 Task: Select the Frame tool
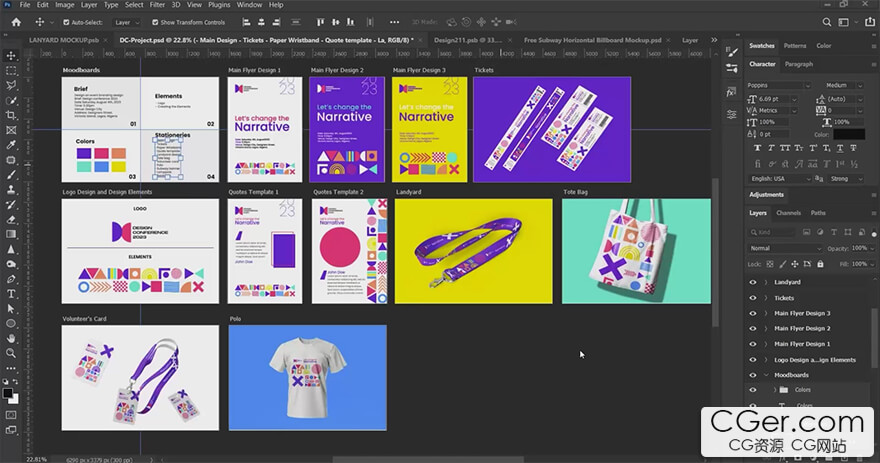click(11, 130)
